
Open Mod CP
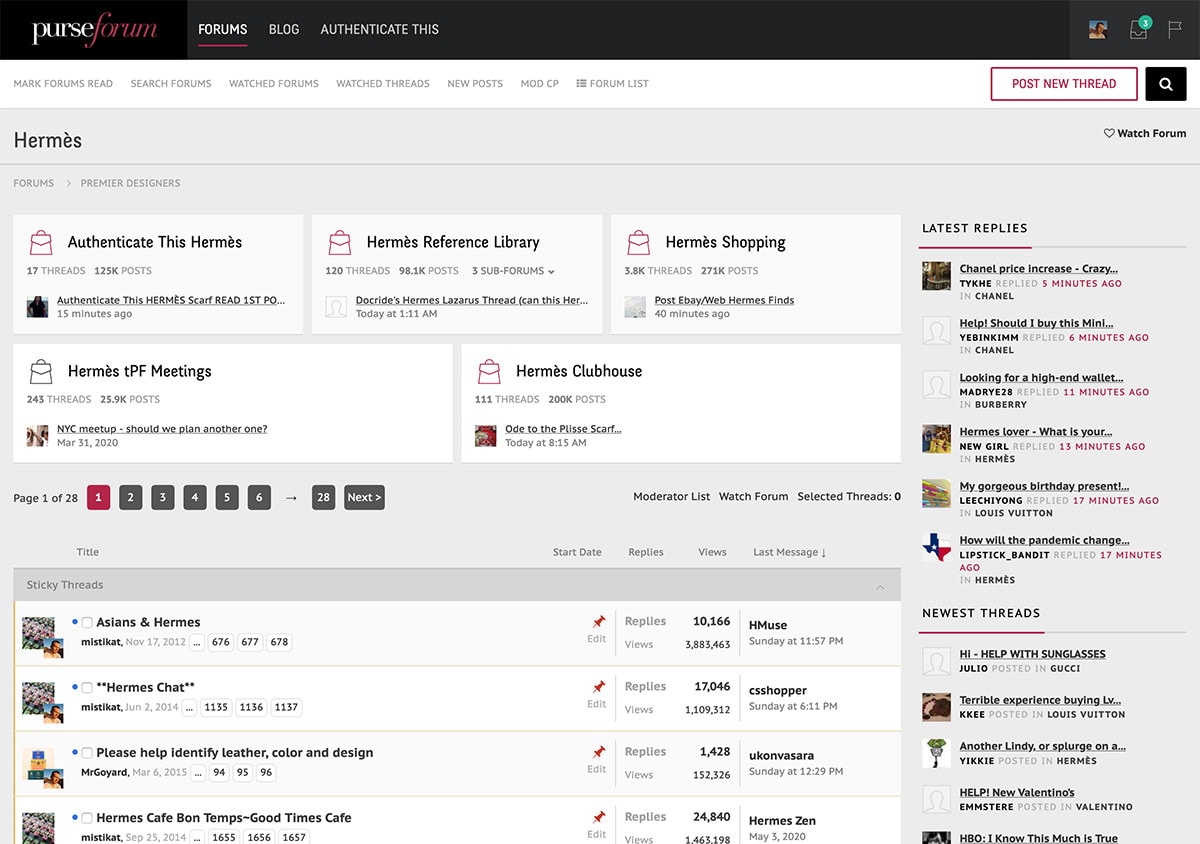540,84
